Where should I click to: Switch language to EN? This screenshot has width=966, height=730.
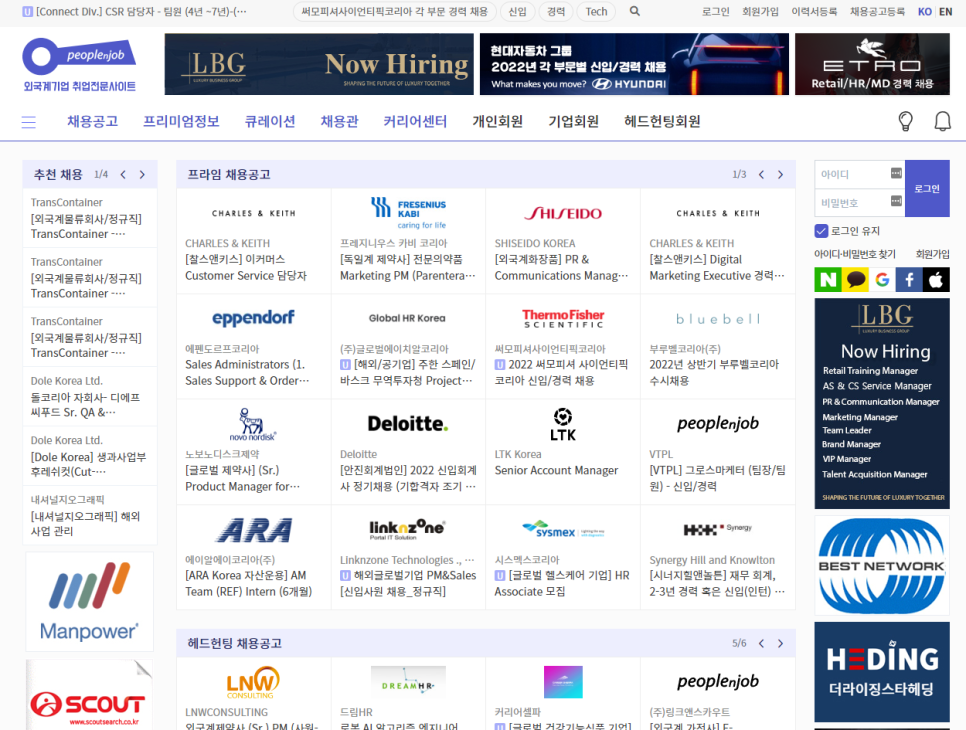[x=946, y=12]
